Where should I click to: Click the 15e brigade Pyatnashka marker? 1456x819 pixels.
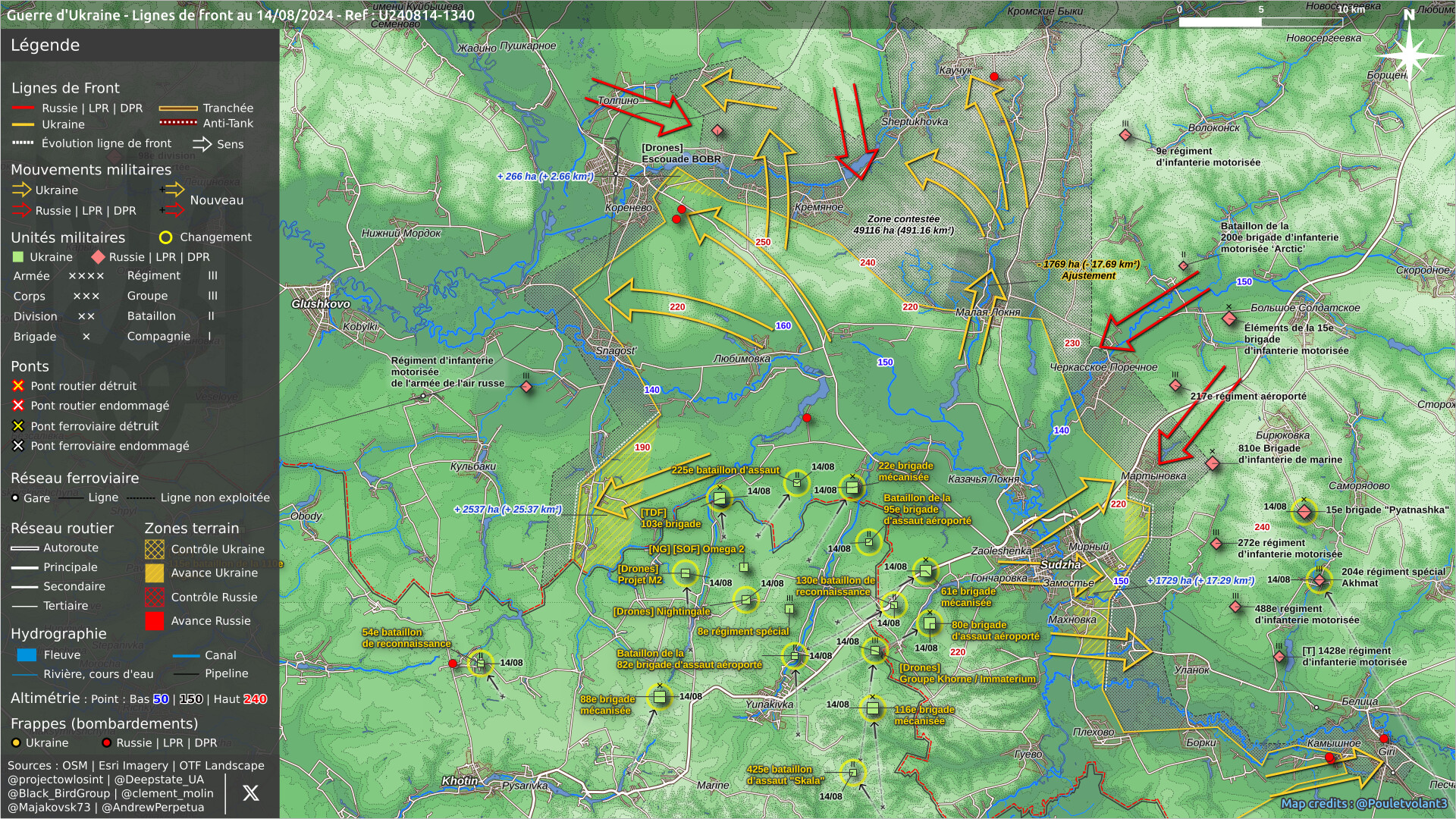point(1304,512)
